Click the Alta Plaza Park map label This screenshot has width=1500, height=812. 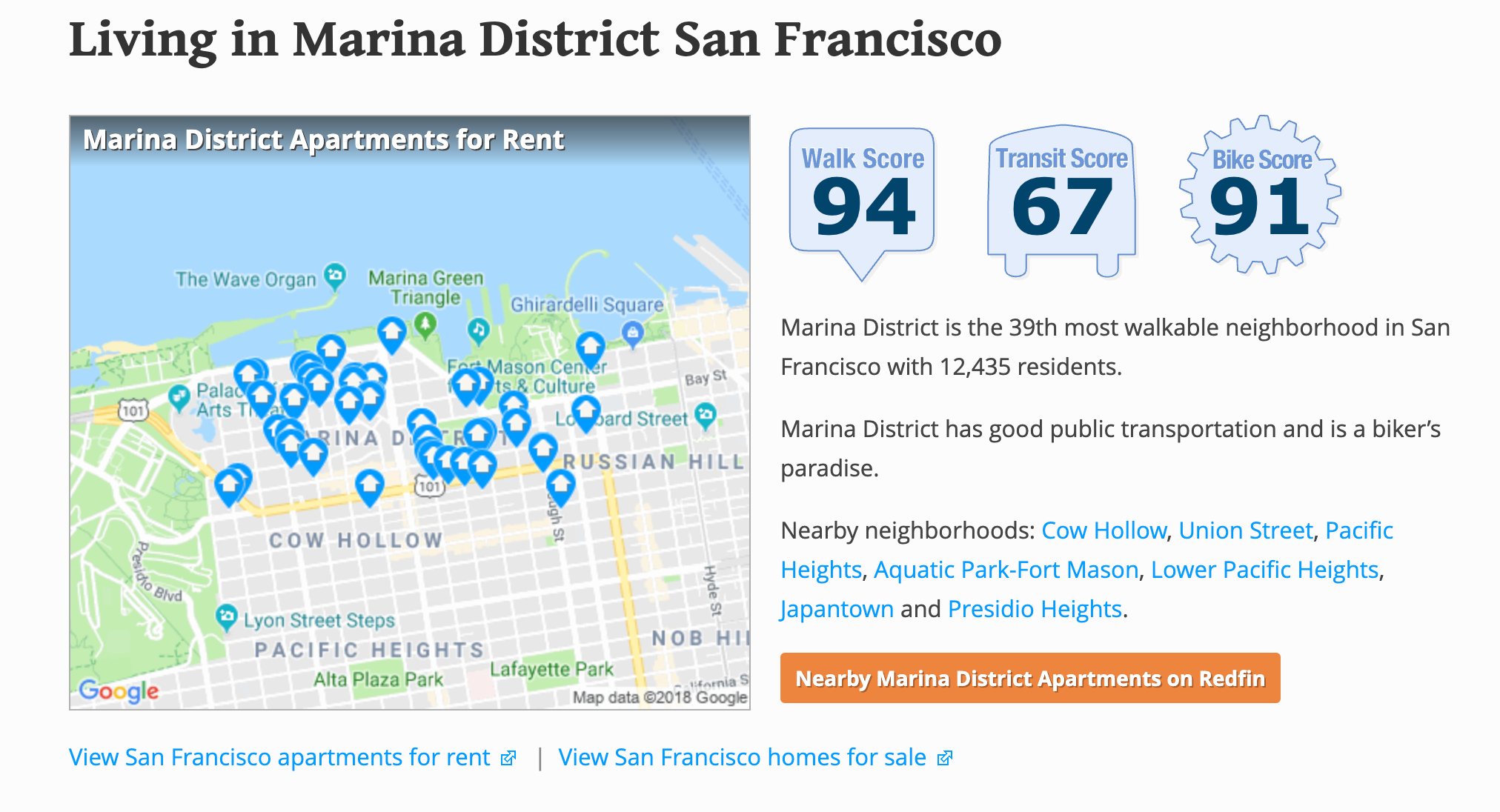pos(378,679)
